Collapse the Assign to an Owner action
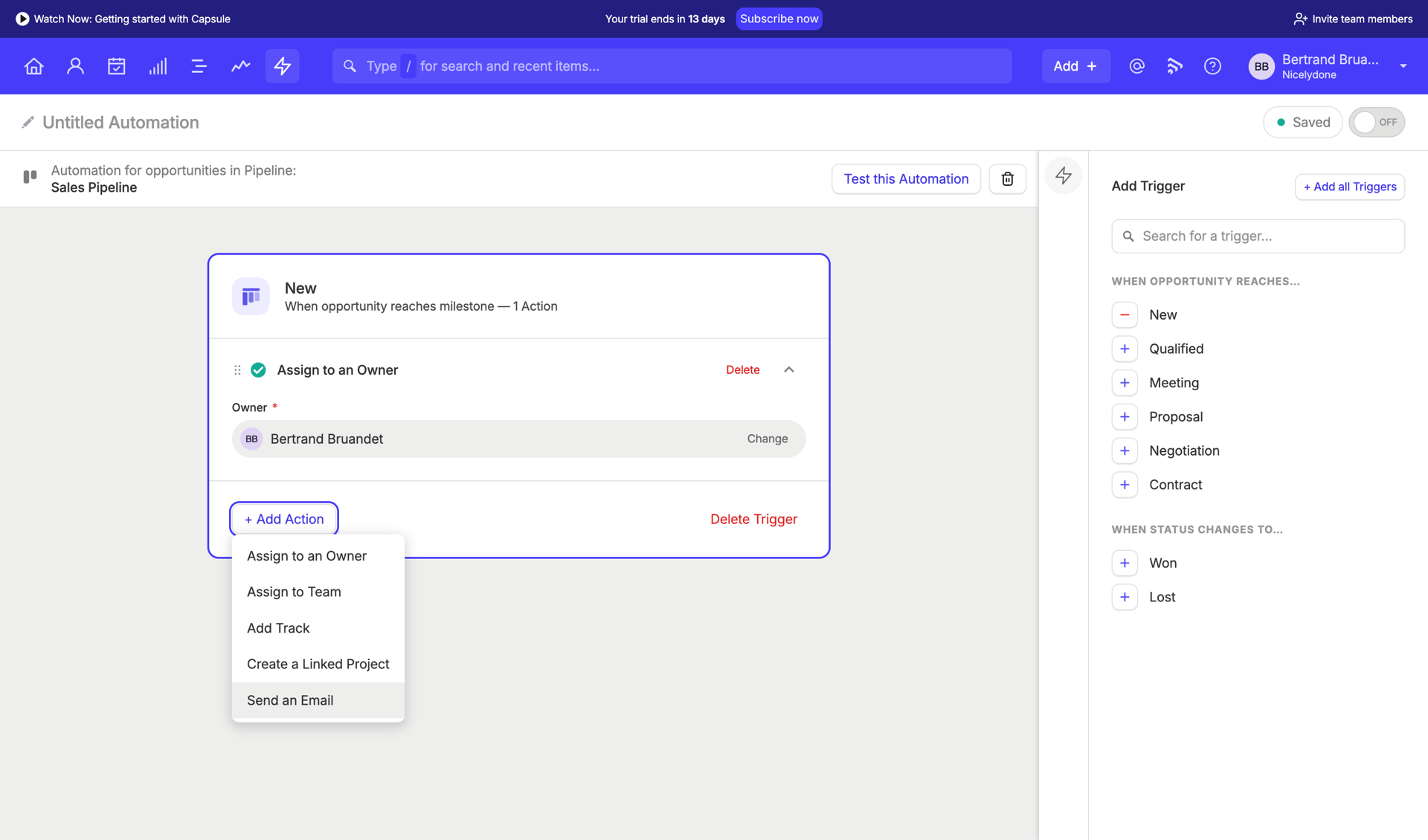The width and height of the screenshot is (1428, 840). [x=788, y=369]
